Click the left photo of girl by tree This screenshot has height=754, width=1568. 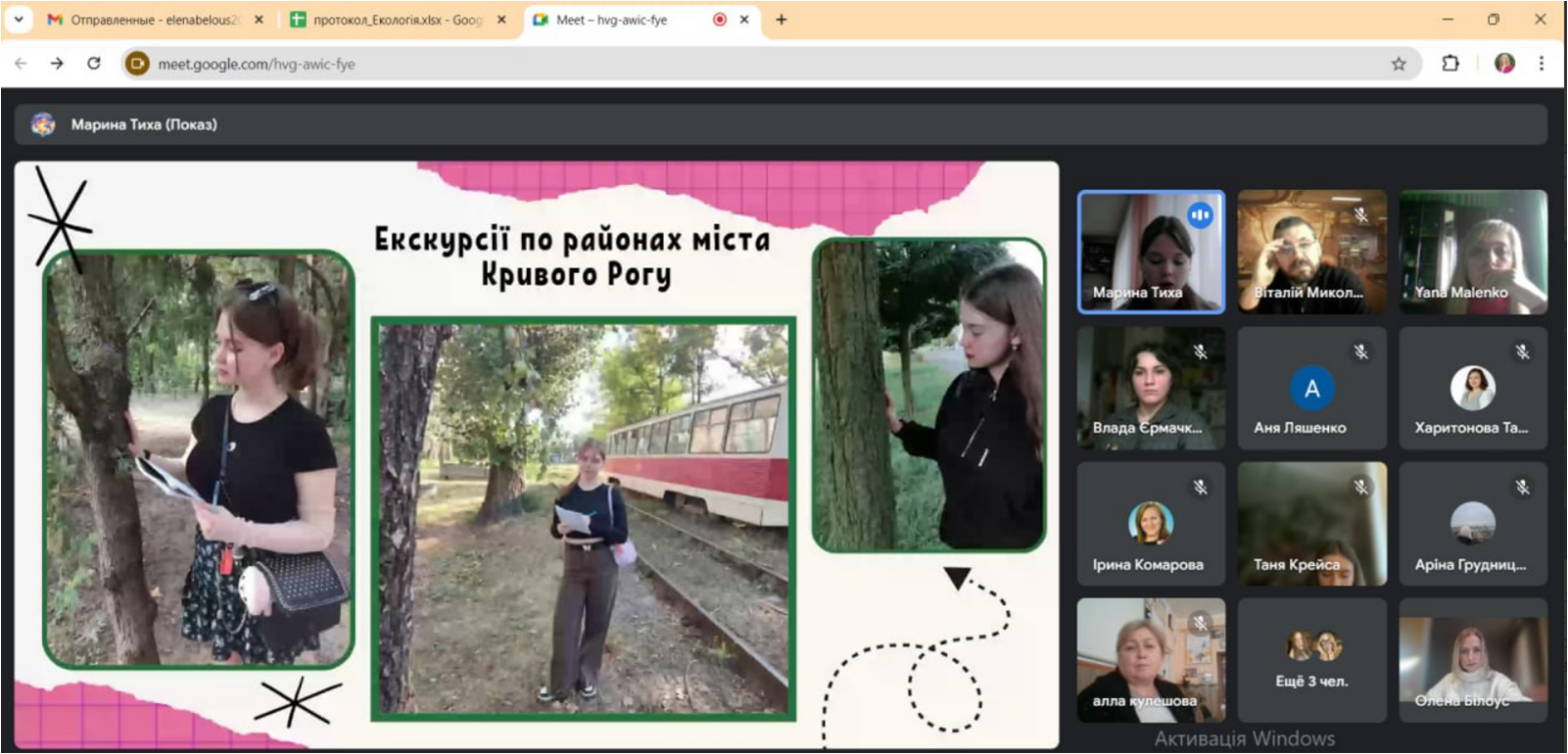tap(199, 459)
